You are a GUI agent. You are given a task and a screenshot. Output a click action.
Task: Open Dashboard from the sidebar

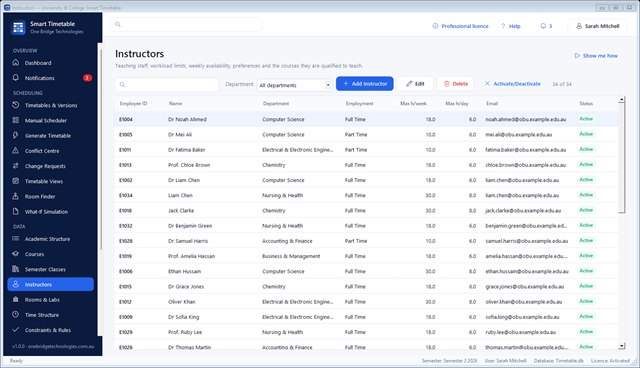(x=51, y=63)
